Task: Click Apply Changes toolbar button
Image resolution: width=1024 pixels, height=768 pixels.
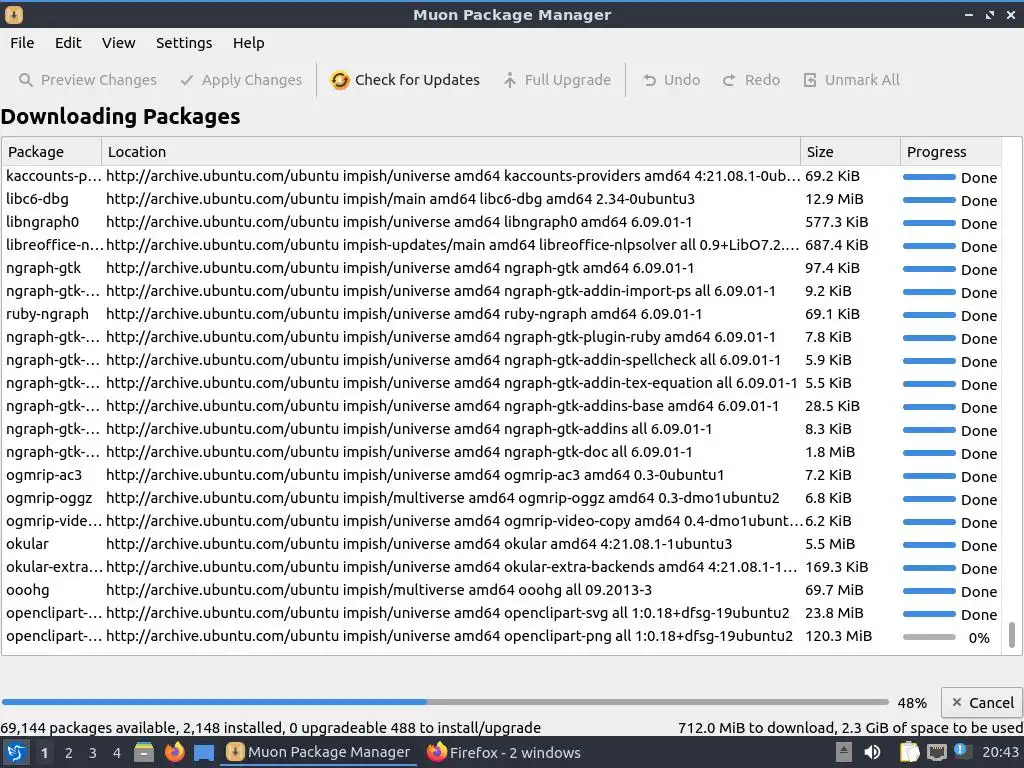Action: (x=241, y=80)
